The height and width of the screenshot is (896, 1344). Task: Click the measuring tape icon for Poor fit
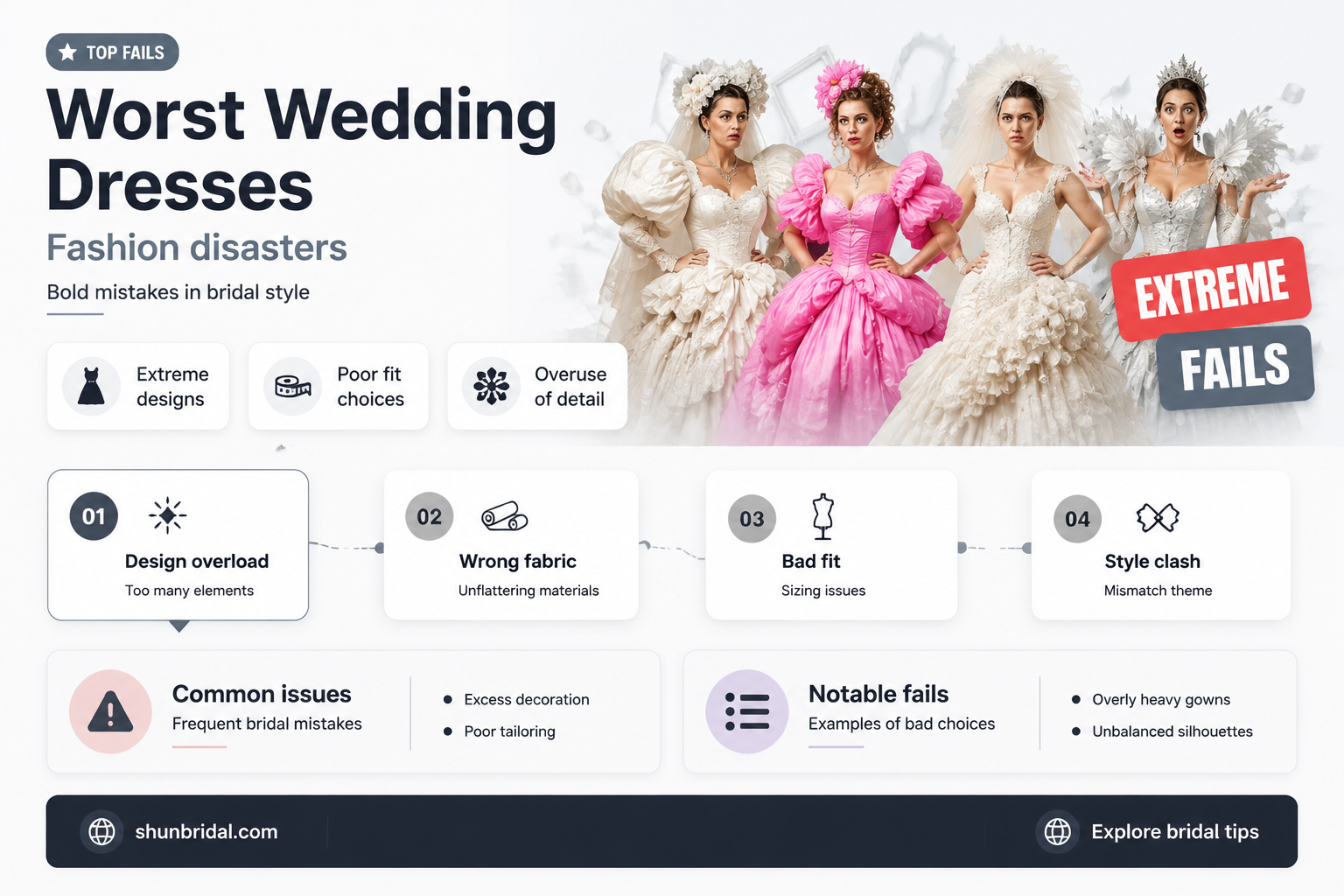click(292, 386)
